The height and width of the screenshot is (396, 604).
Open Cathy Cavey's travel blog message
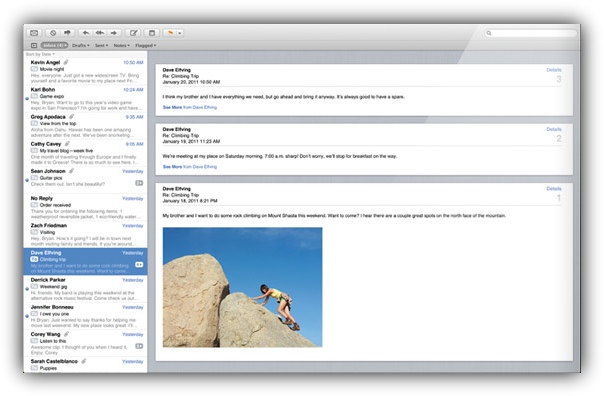click(86, 153)
